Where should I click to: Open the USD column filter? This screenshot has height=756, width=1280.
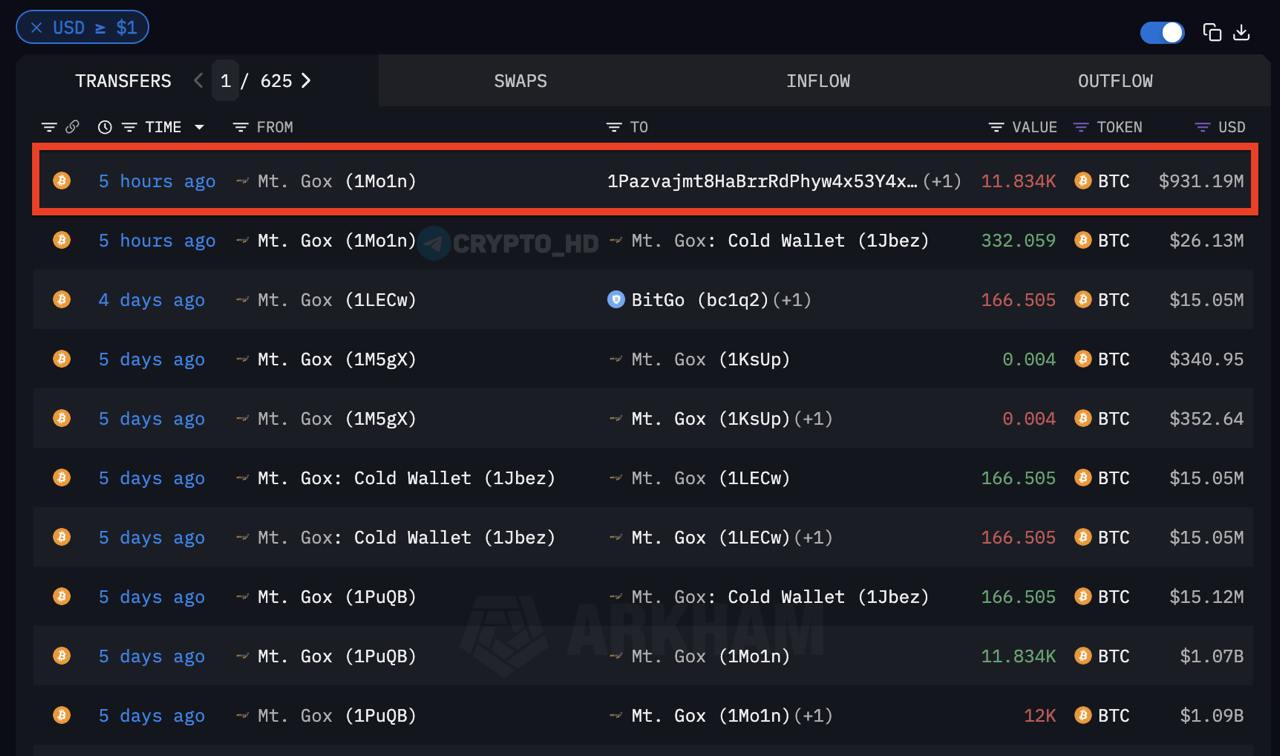coord(1203,127)
